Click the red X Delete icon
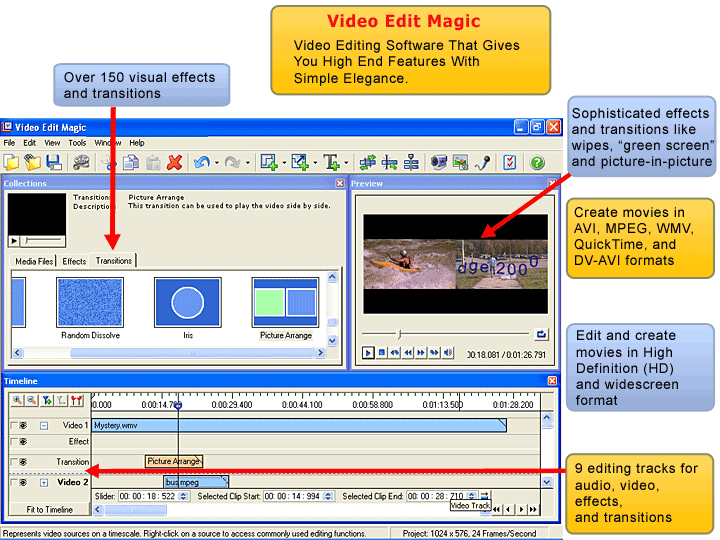 (174, 162)
